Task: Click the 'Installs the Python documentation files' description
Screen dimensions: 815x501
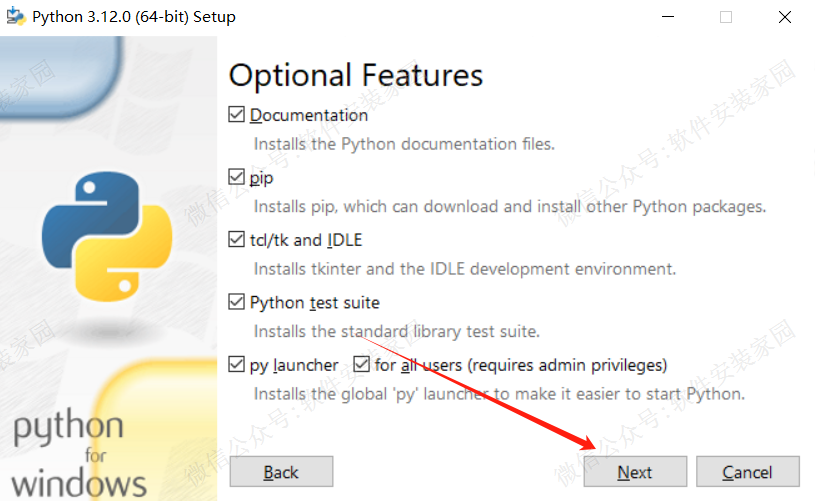Action: (403, 144)
